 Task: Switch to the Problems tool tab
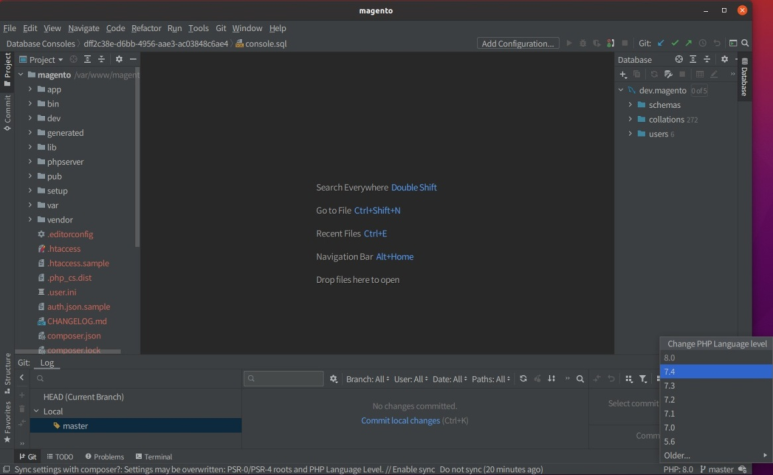pyautogui.click(x=105, y=457)
